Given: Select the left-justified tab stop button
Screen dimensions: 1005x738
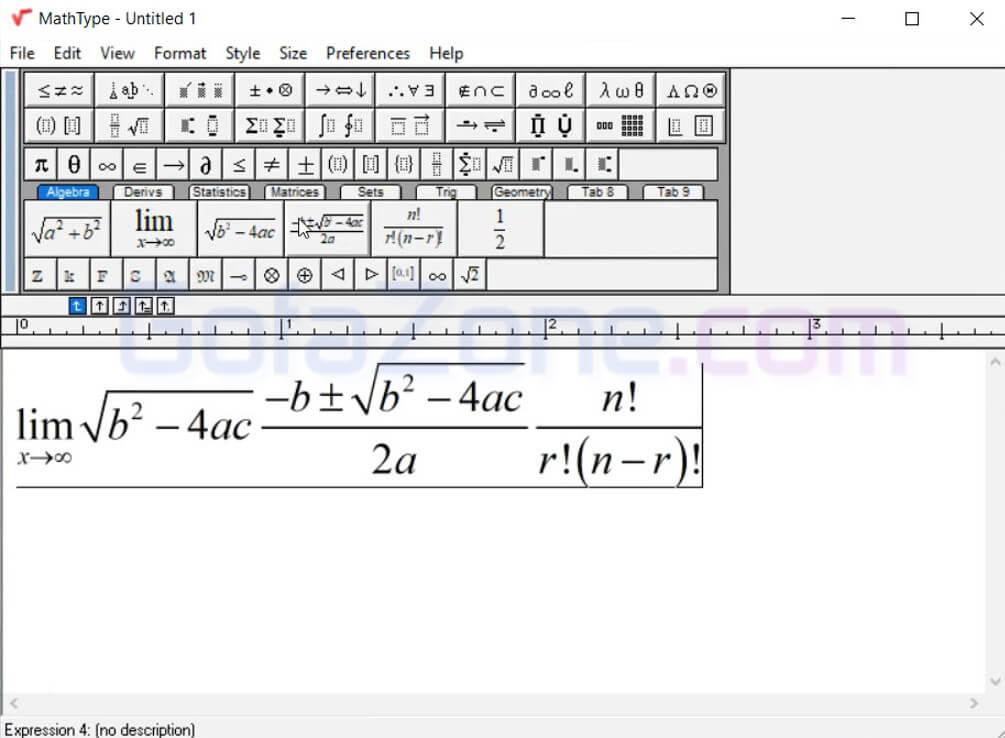Looking at the screenshot, I should 77,306.
